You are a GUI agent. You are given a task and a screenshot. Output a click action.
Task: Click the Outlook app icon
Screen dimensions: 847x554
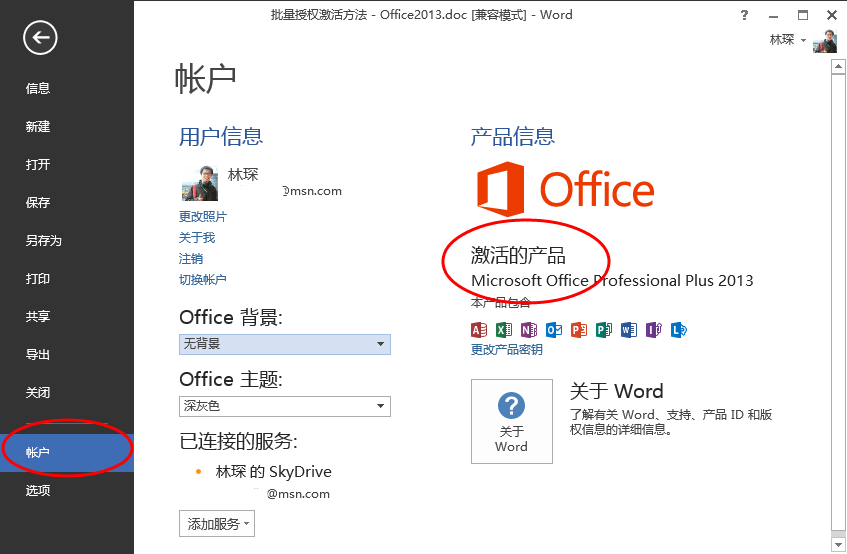click(554, 329)
